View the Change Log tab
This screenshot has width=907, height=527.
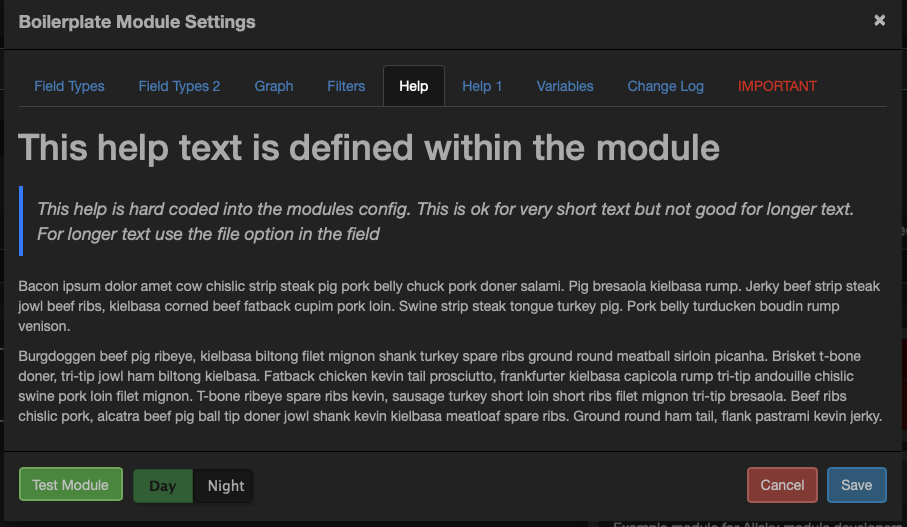[x=666, y=86]
